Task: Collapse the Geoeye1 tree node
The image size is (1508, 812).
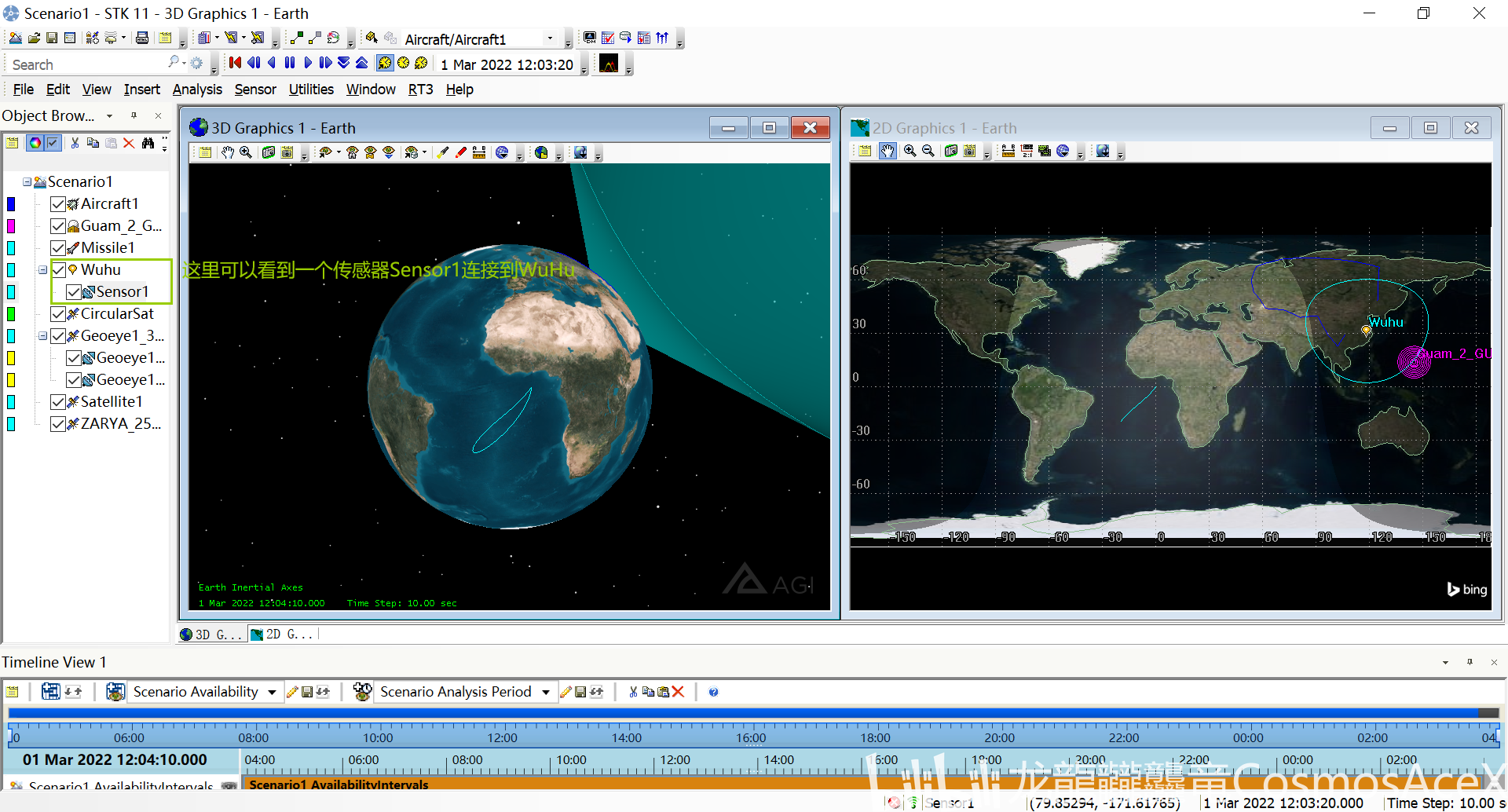Action: [43, 336]
